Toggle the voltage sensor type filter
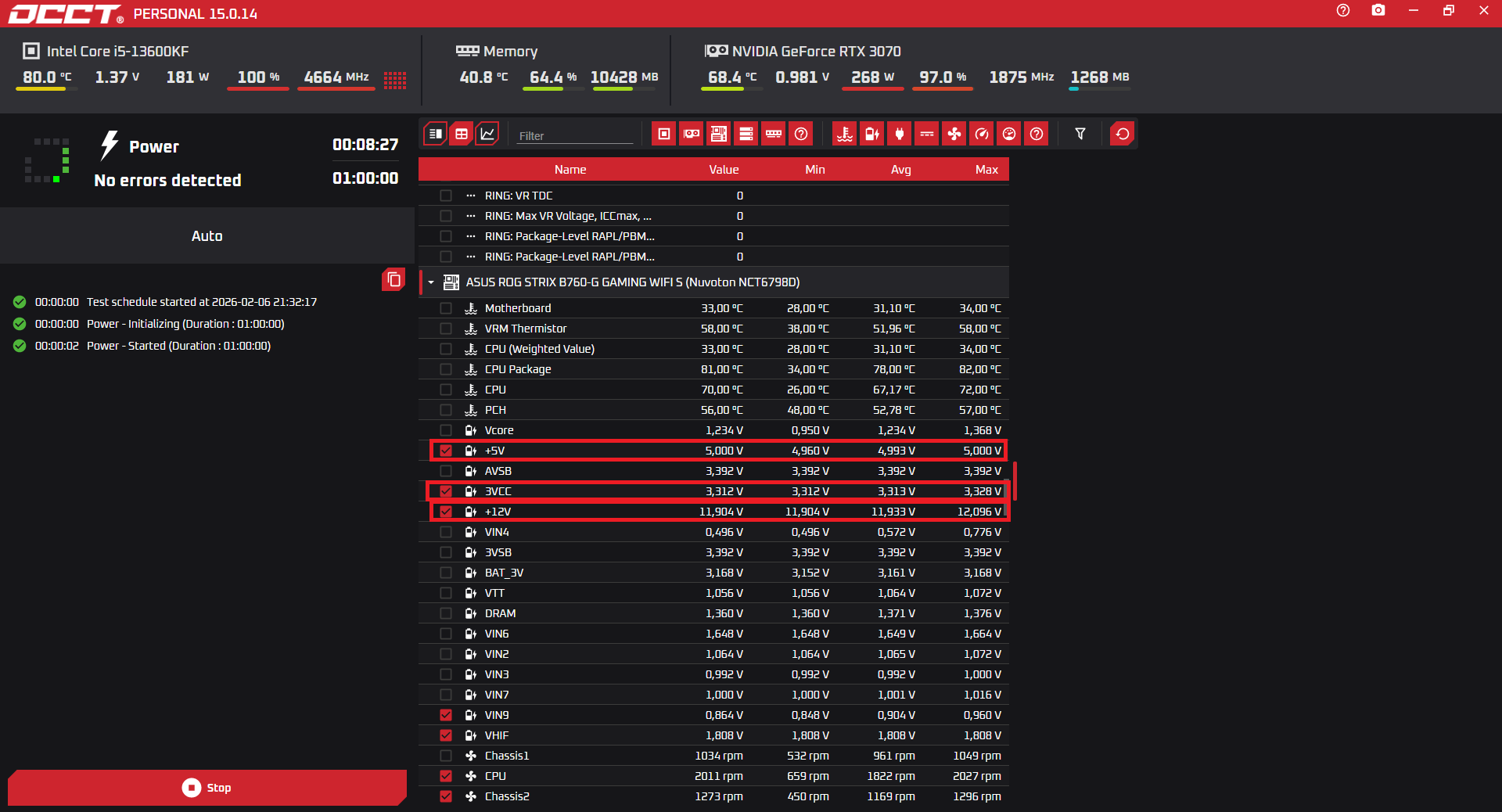 tap(872, 134)
